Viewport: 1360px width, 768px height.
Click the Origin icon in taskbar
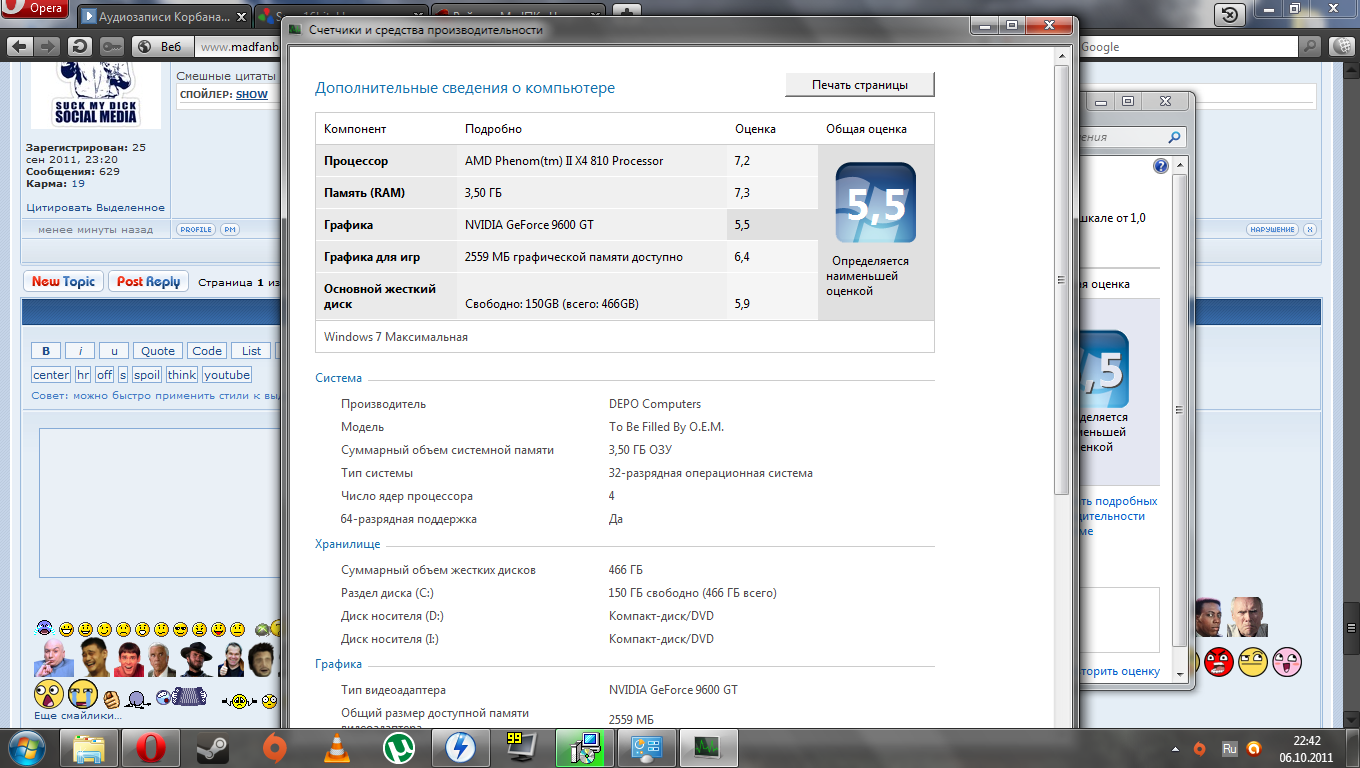pos(274,747)
